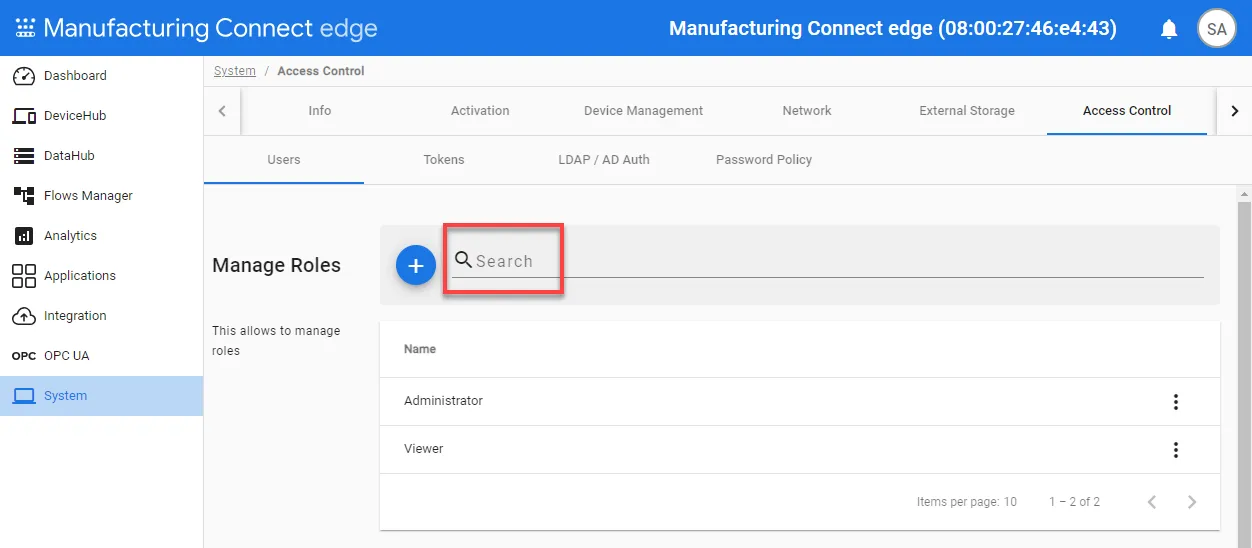Open the LDAP / AD Auth sub-tab
The height and width of the screenshot is (548, 1252).
[604, 160]
